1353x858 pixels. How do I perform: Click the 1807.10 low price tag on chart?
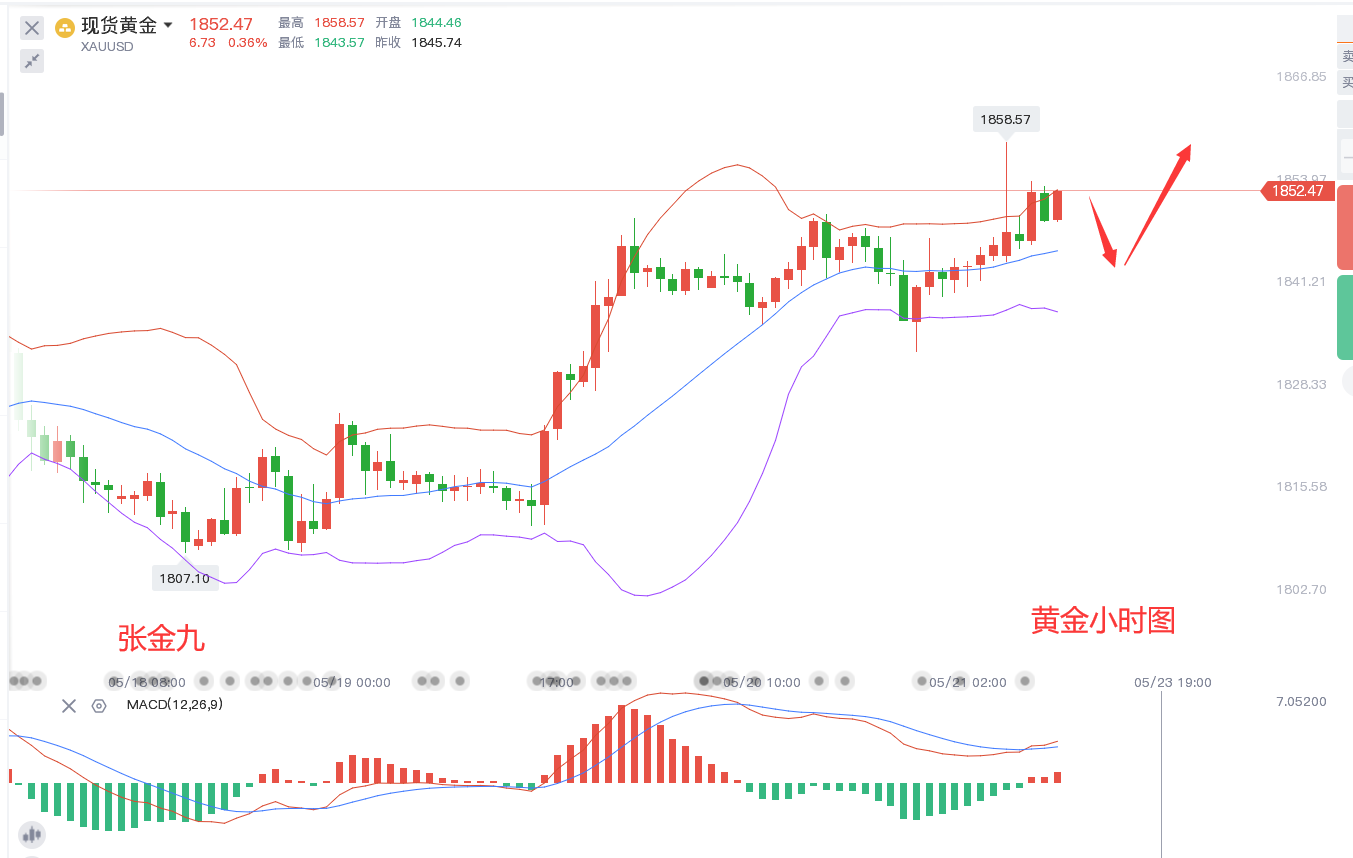184,578
